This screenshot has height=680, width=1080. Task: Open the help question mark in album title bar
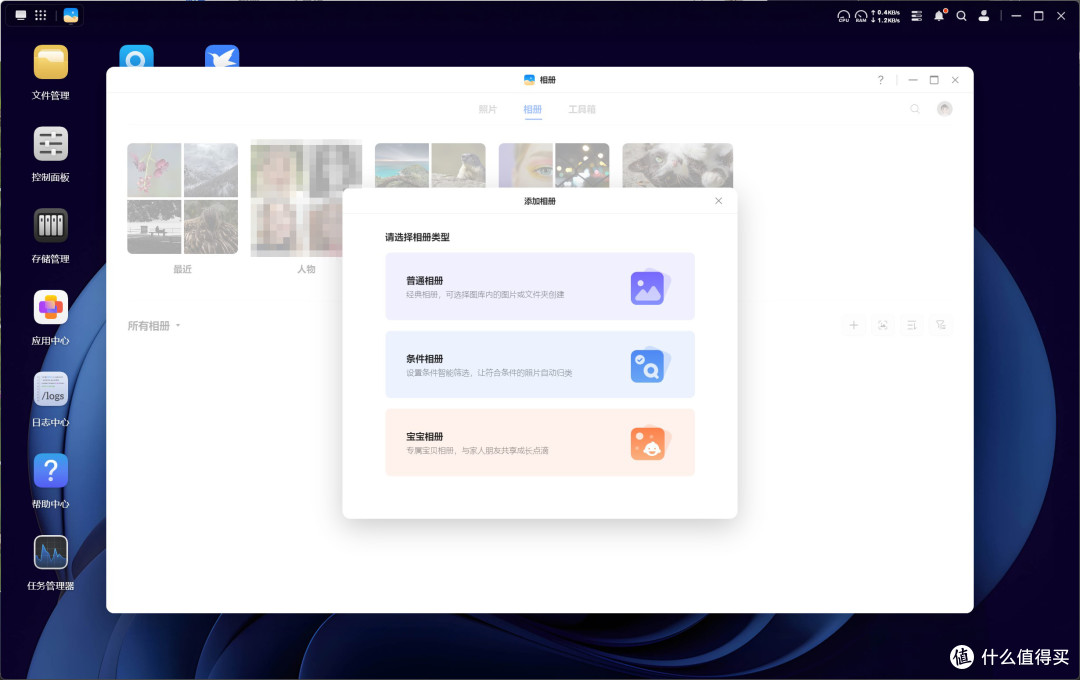pyautogui.click(x=880, y=80)
